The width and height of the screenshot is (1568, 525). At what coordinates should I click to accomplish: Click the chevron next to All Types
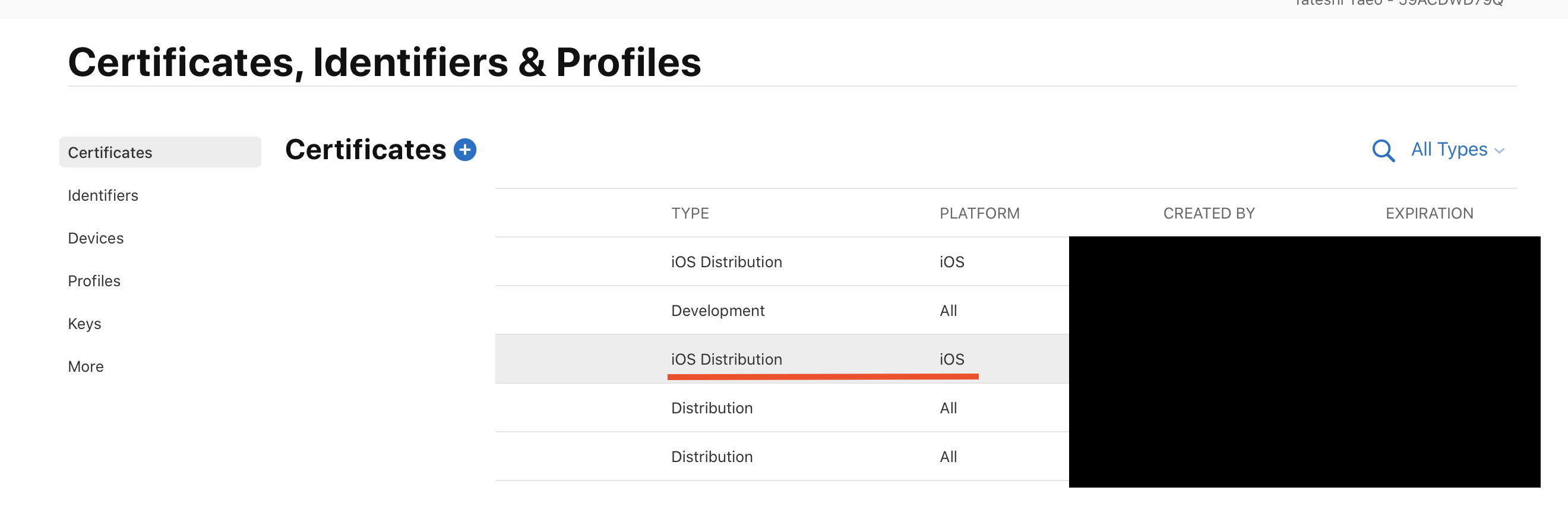pyautogui.click(x=1499, y=151)
